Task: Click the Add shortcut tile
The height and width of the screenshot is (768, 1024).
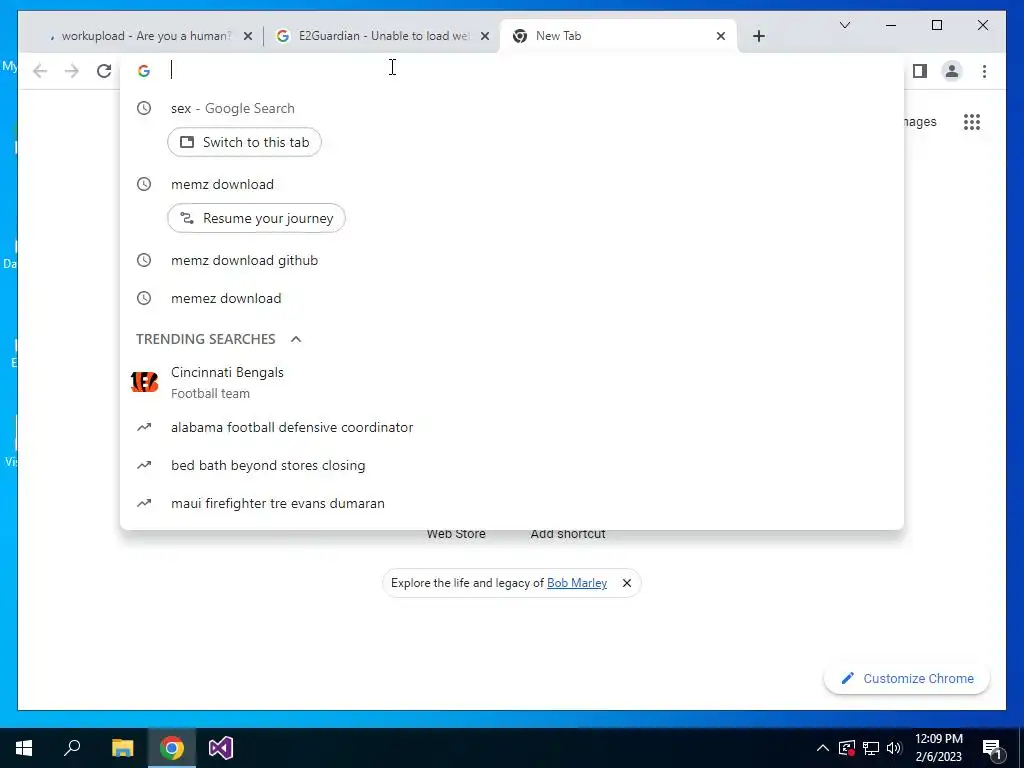Action: point(568,534)
